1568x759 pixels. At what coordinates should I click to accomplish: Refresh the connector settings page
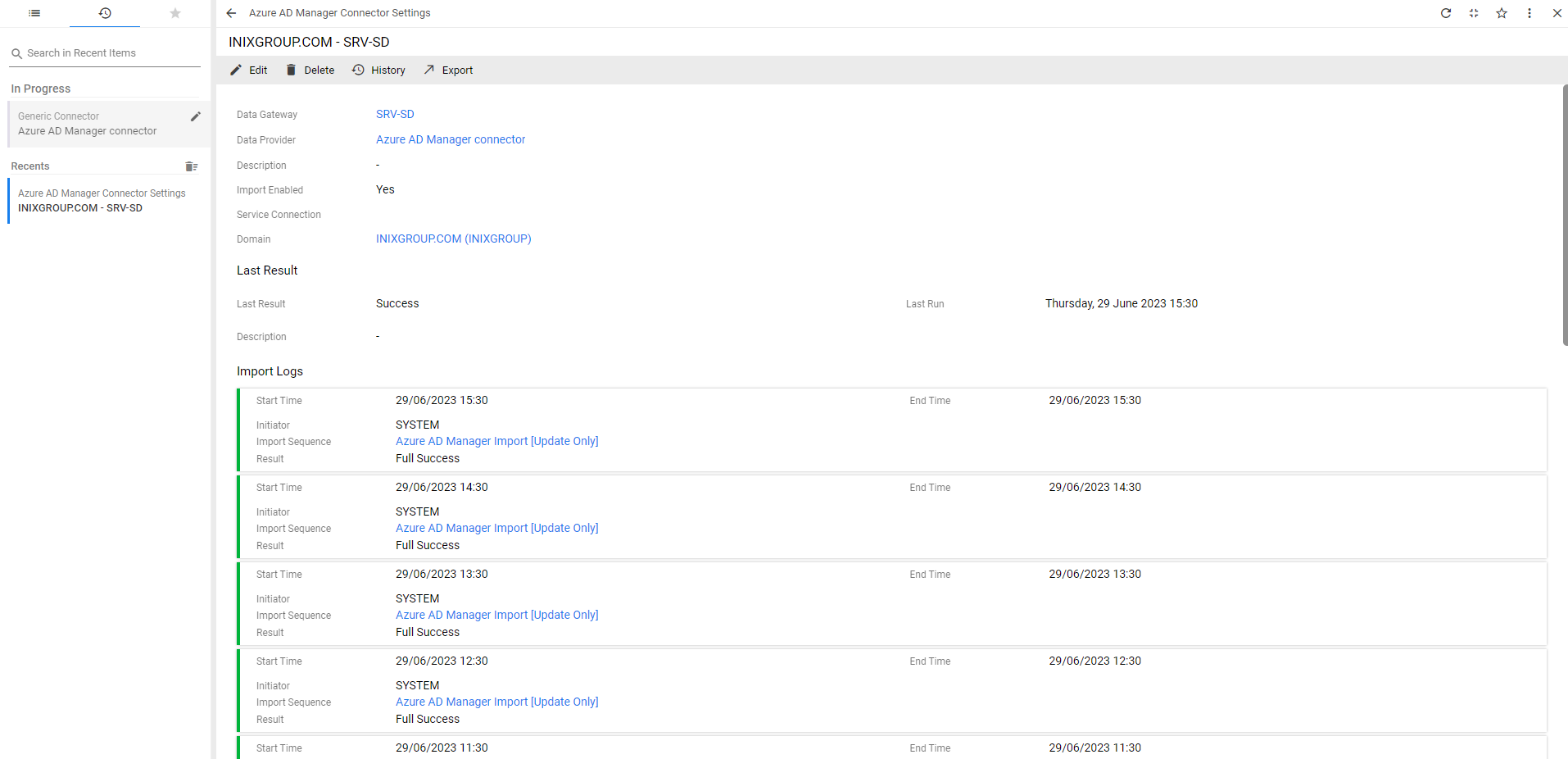tap(1446, 13)
